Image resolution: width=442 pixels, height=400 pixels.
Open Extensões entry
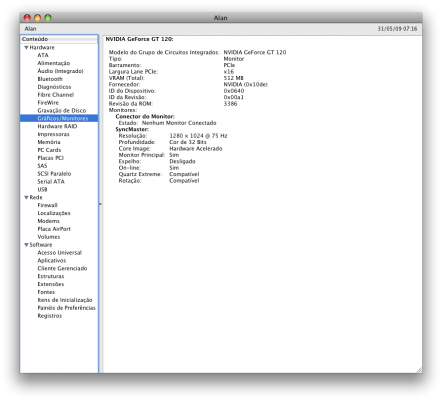click(x=51, y=284)
